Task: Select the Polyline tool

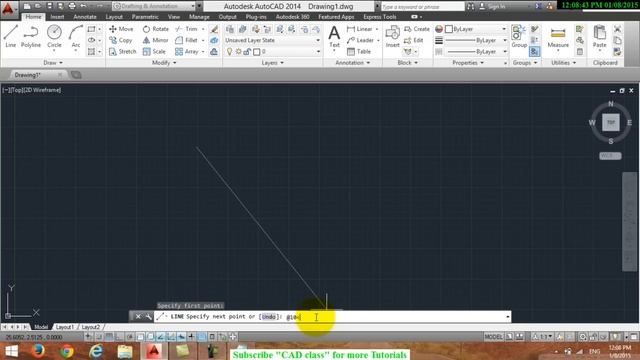Action: 31,36
